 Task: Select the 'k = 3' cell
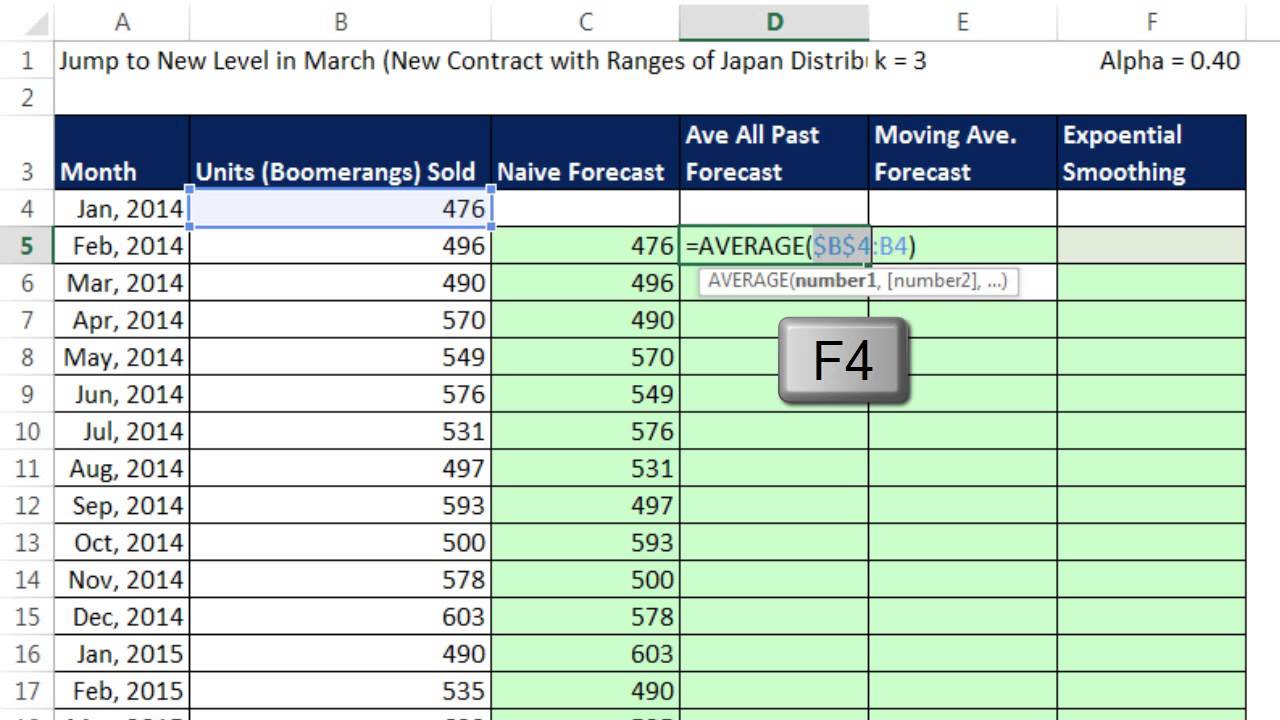tap(900, 61)
